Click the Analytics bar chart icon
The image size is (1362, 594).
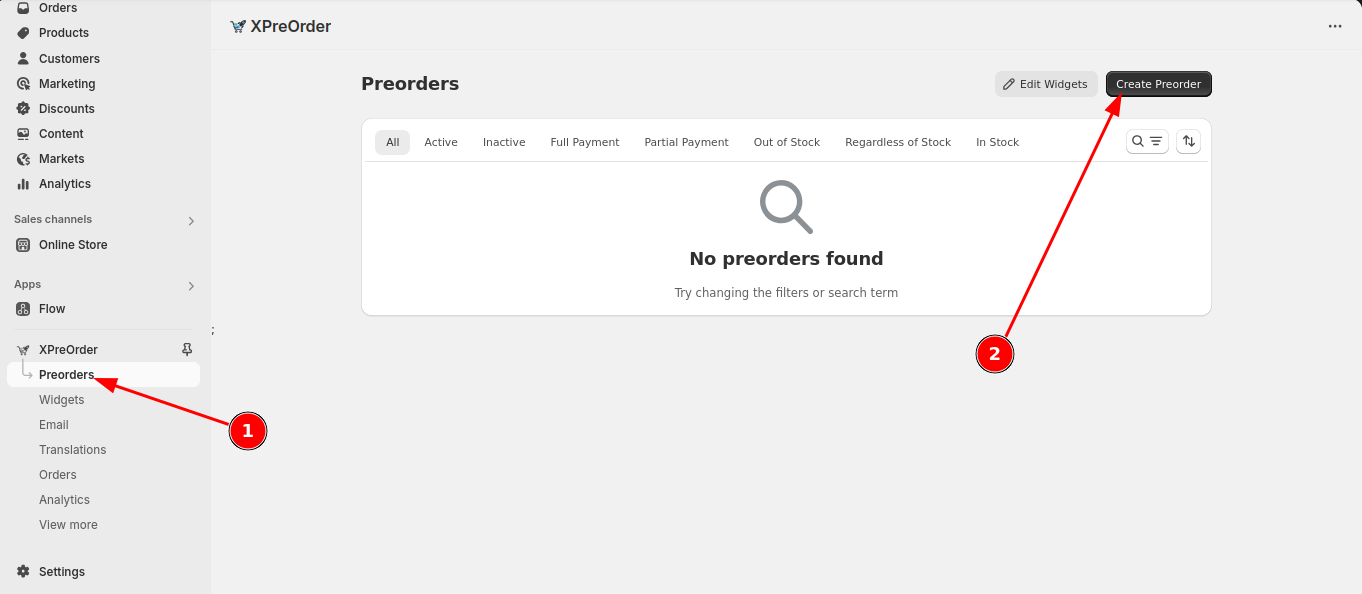pos(23,184)
